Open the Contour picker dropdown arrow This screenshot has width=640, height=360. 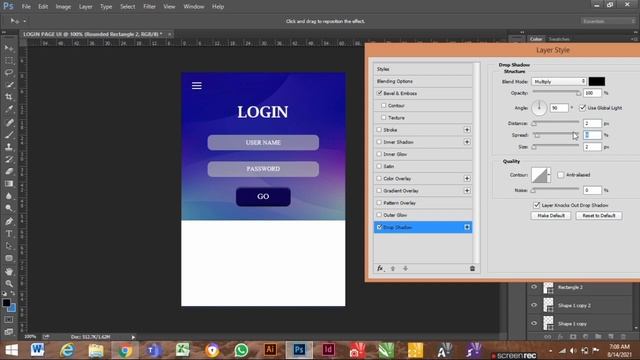(549, 175)
